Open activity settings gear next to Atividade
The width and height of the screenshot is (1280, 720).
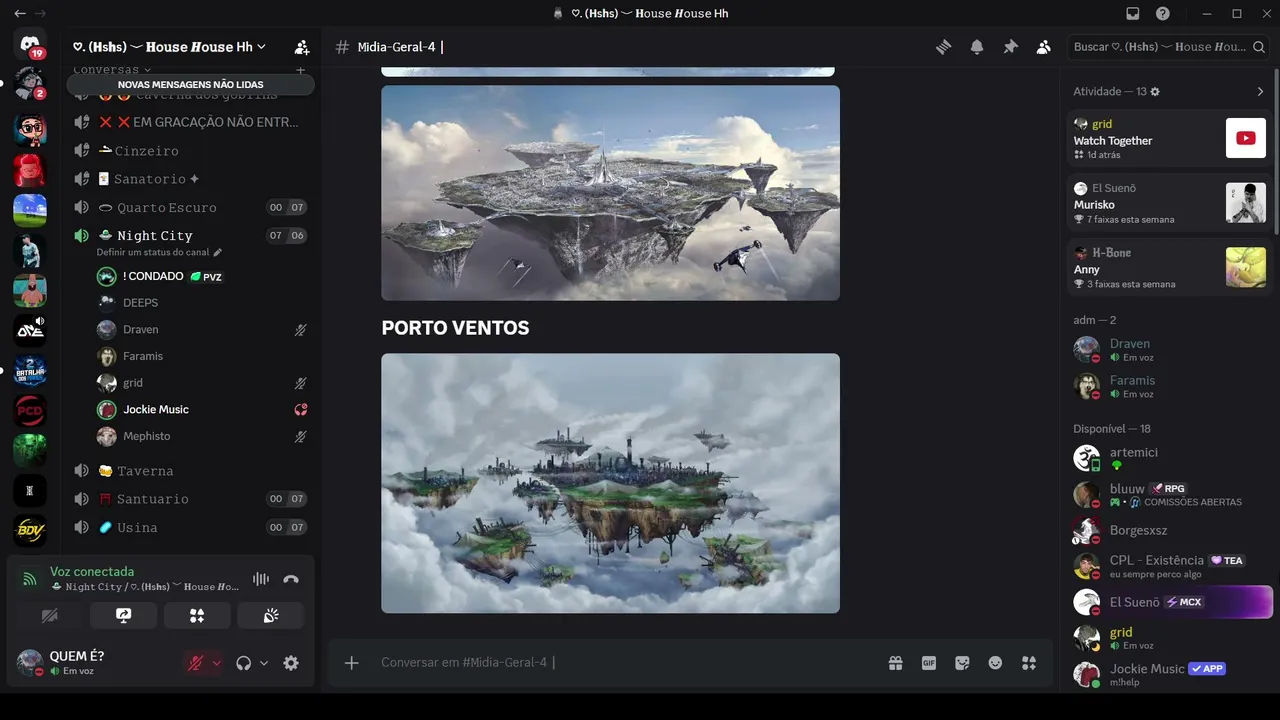coord(1155,92)
